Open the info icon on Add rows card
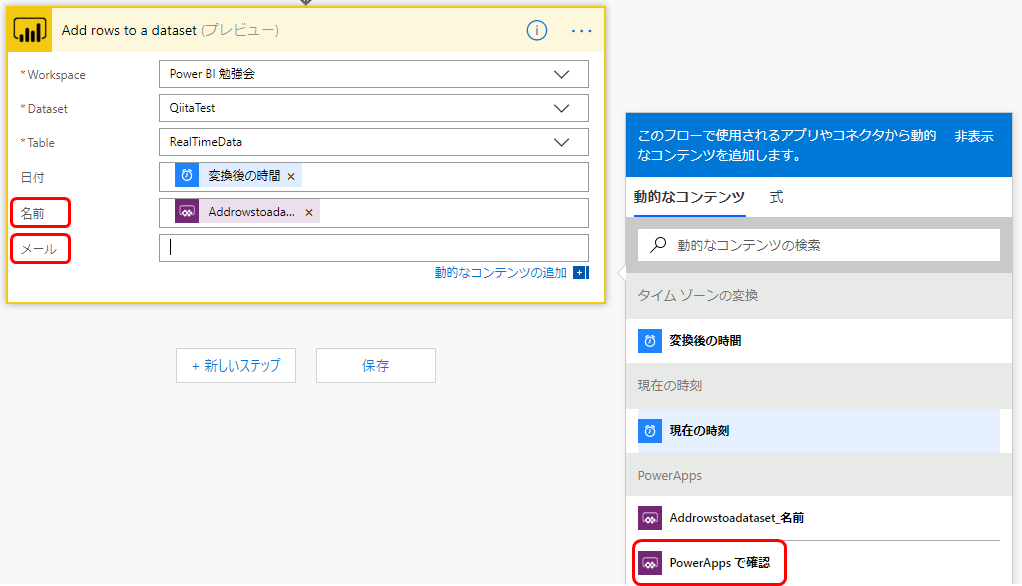This screenshot has height=586, width=1022. point(537,30)
